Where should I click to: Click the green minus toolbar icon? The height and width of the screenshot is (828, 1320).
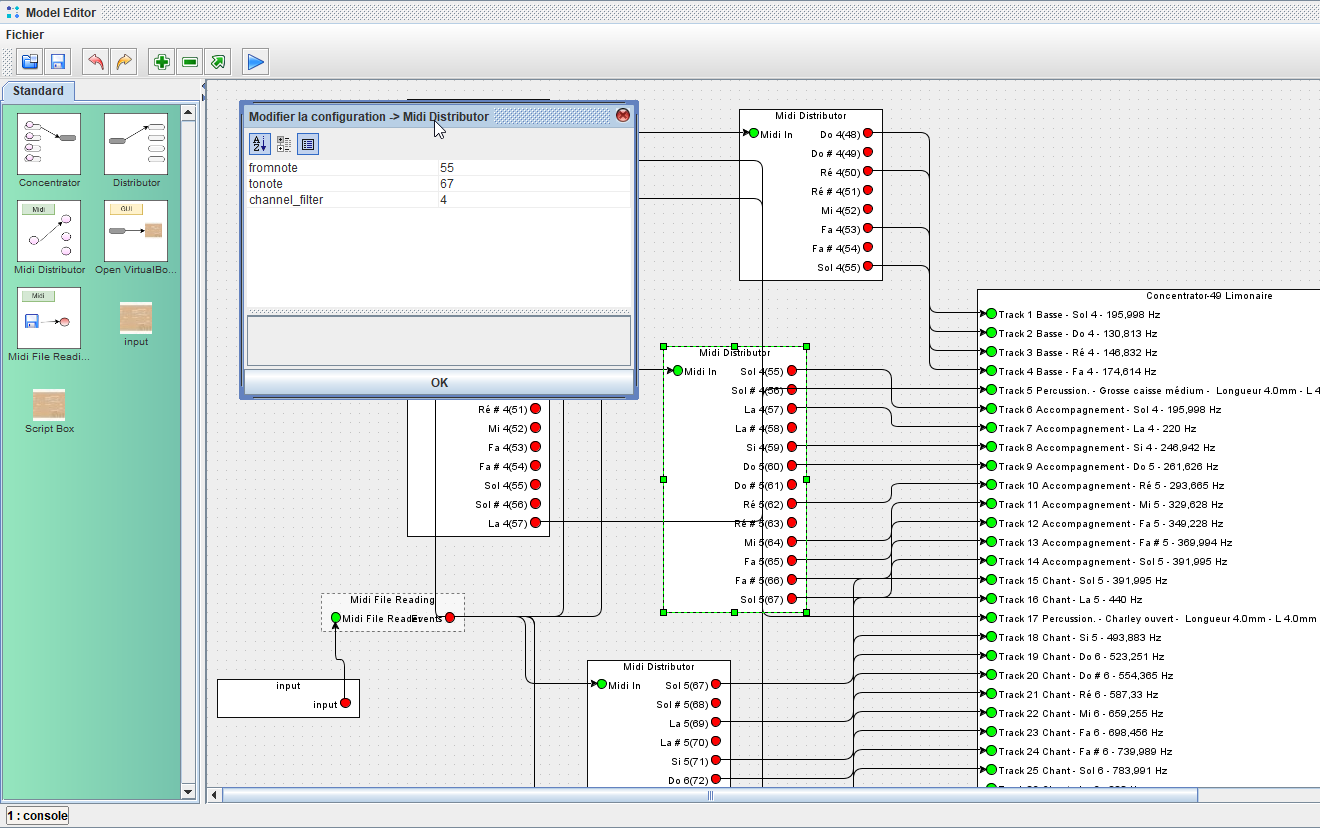point(189,62)
